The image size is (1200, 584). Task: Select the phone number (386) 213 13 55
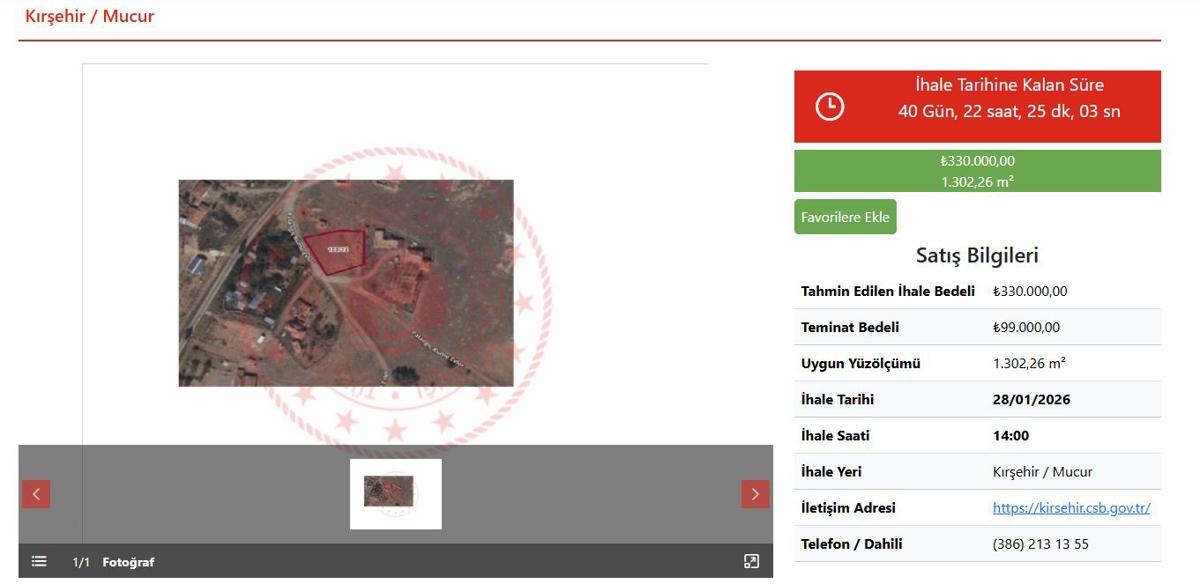point(1040,544)
